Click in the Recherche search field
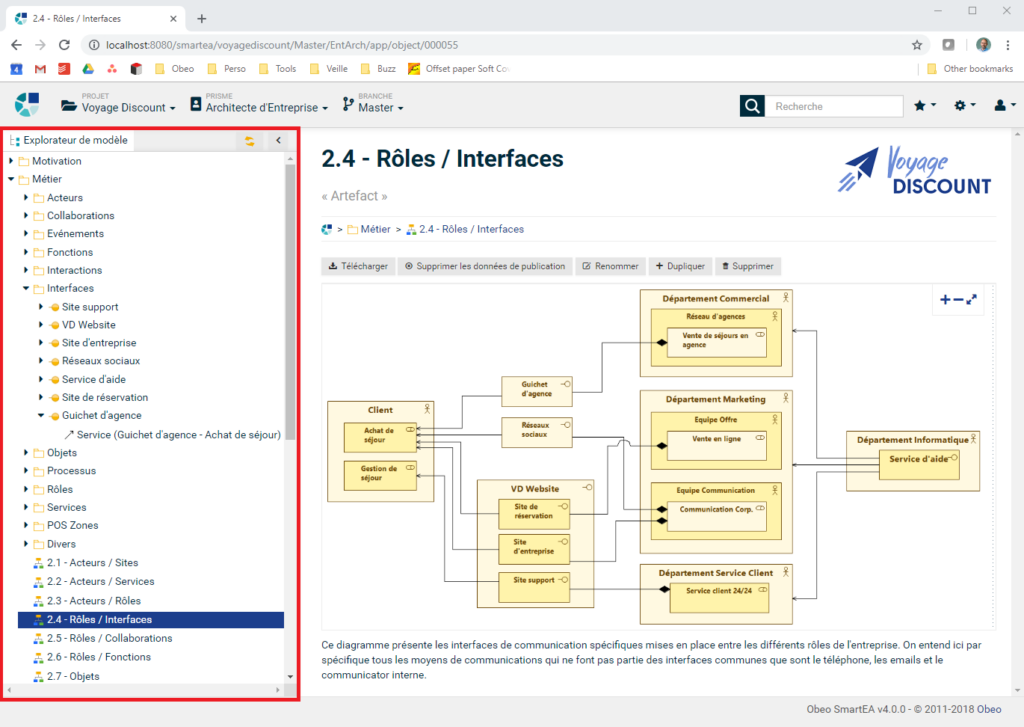 (840, 105)
